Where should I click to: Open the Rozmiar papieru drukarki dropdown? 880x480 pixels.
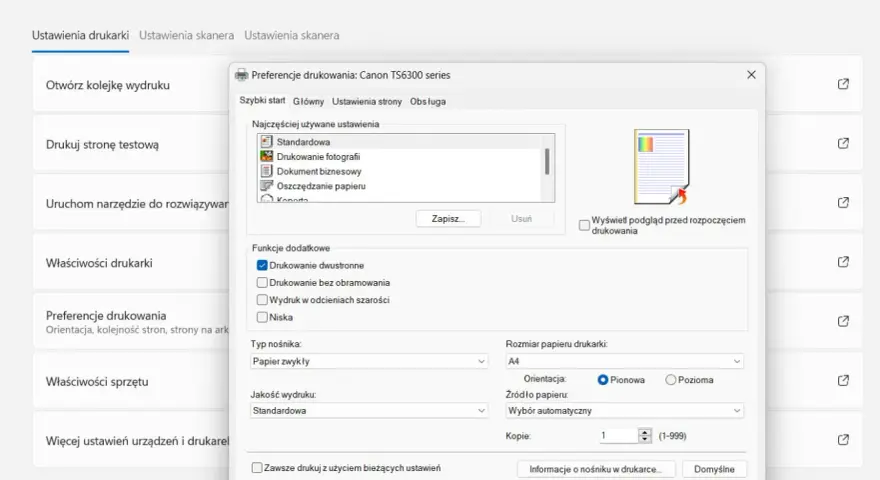[625, 361]
